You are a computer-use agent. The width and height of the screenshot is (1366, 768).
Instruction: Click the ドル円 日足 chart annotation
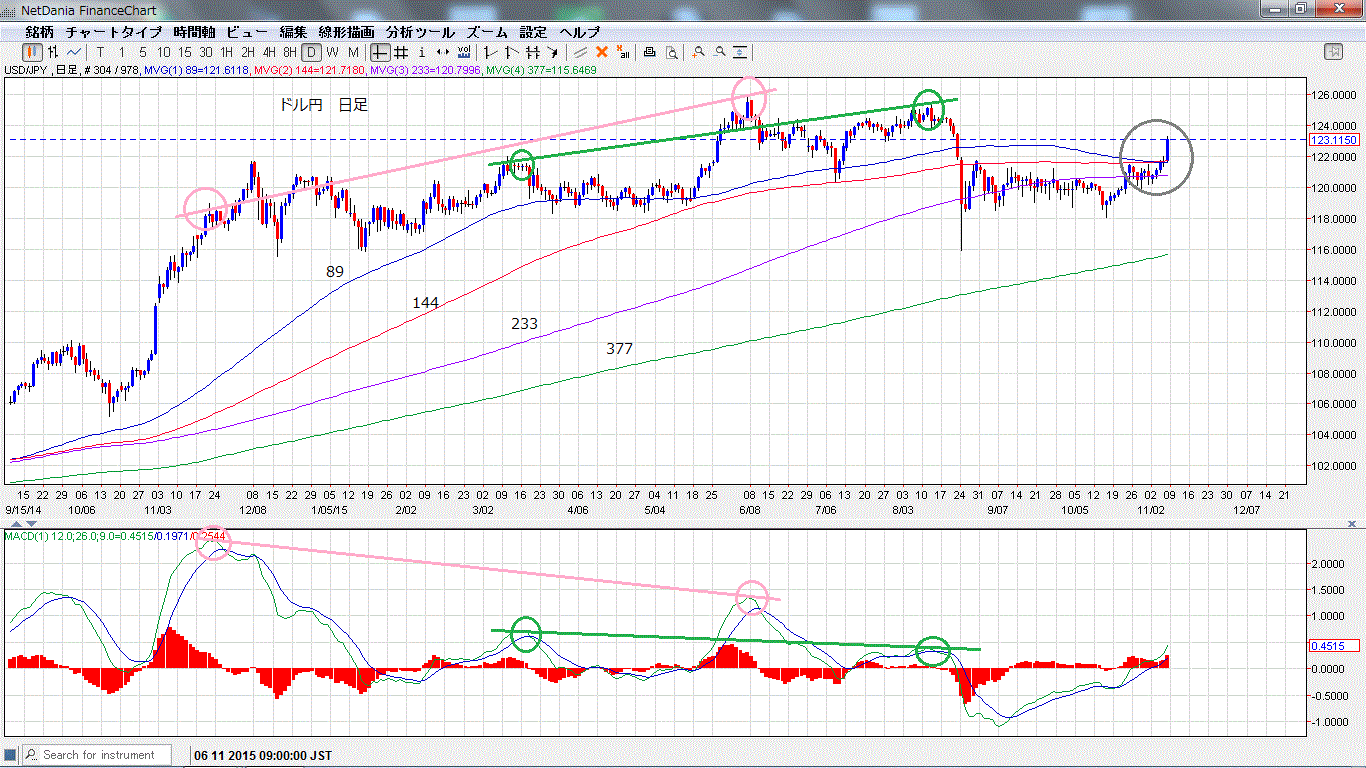(x=324, y=104)
